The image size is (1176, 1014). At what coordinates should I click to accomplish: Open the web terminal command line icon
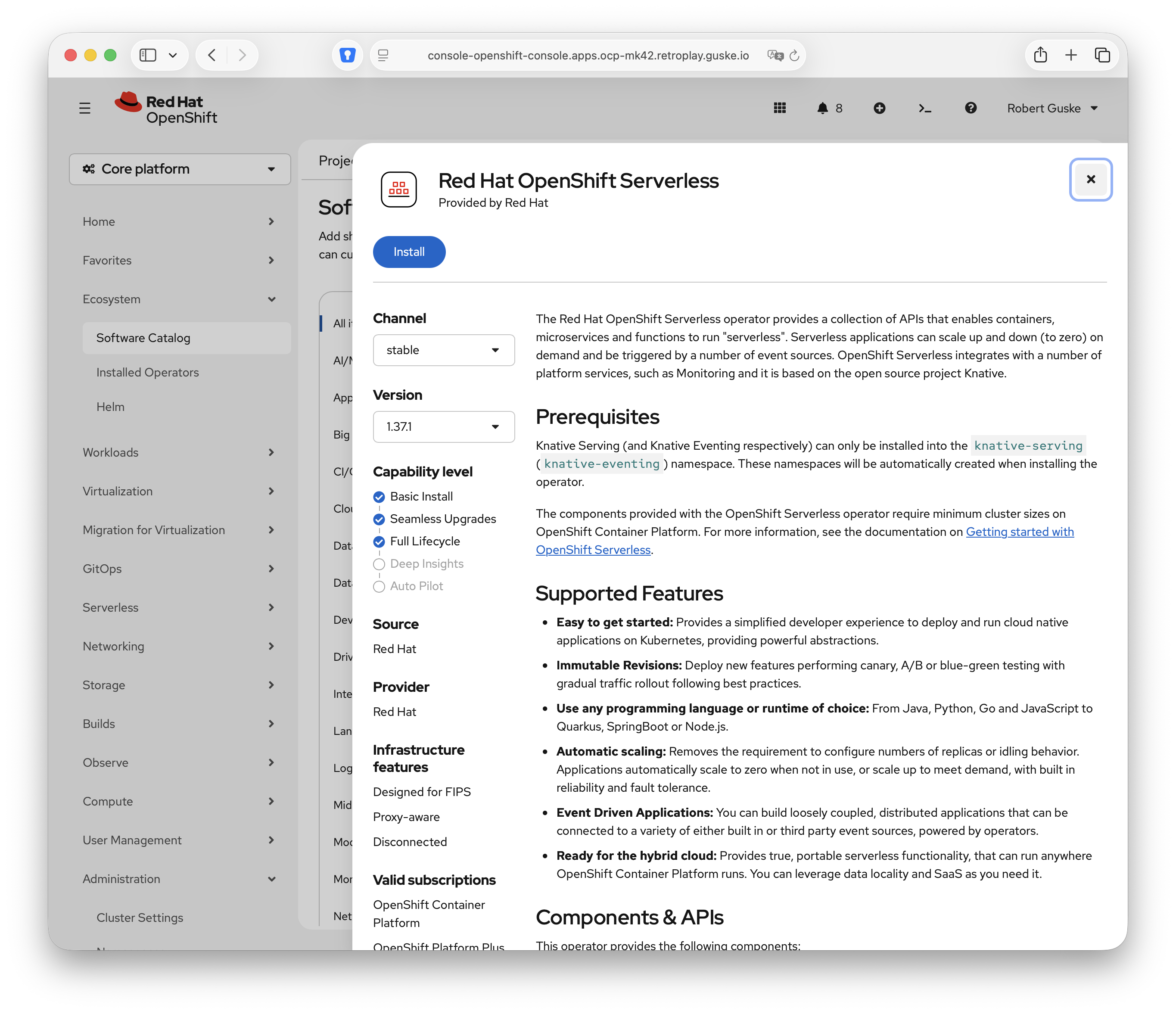click(924, 108)
